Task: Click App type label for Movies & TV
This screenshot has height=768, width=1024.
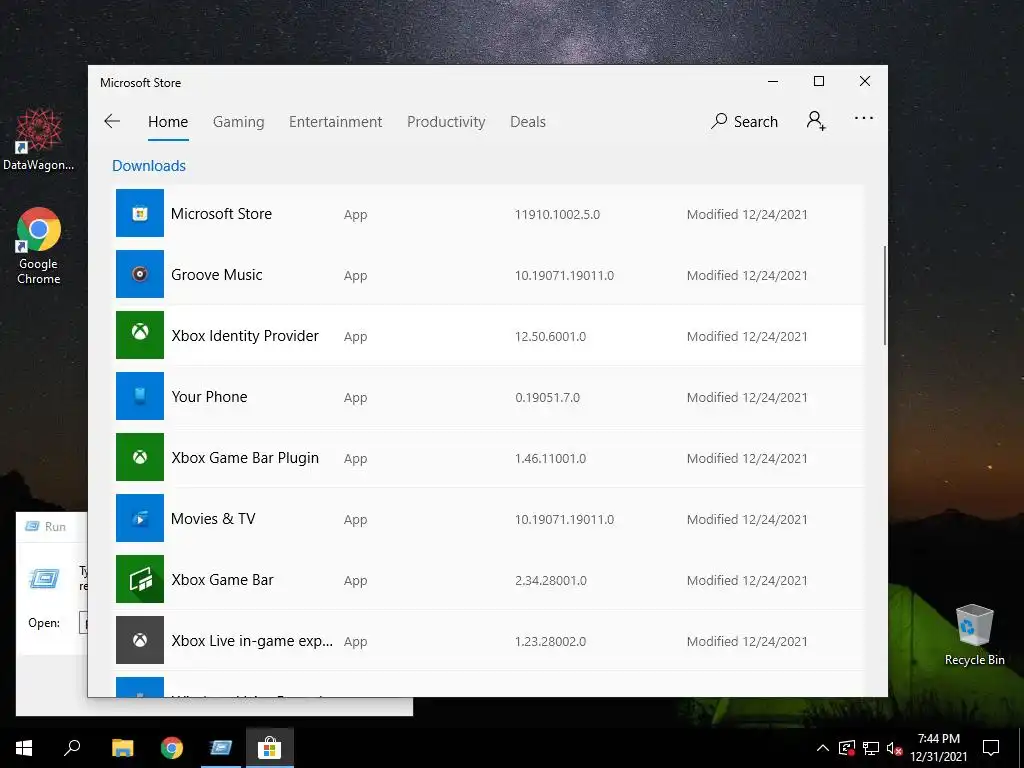Action: (355, 520)
